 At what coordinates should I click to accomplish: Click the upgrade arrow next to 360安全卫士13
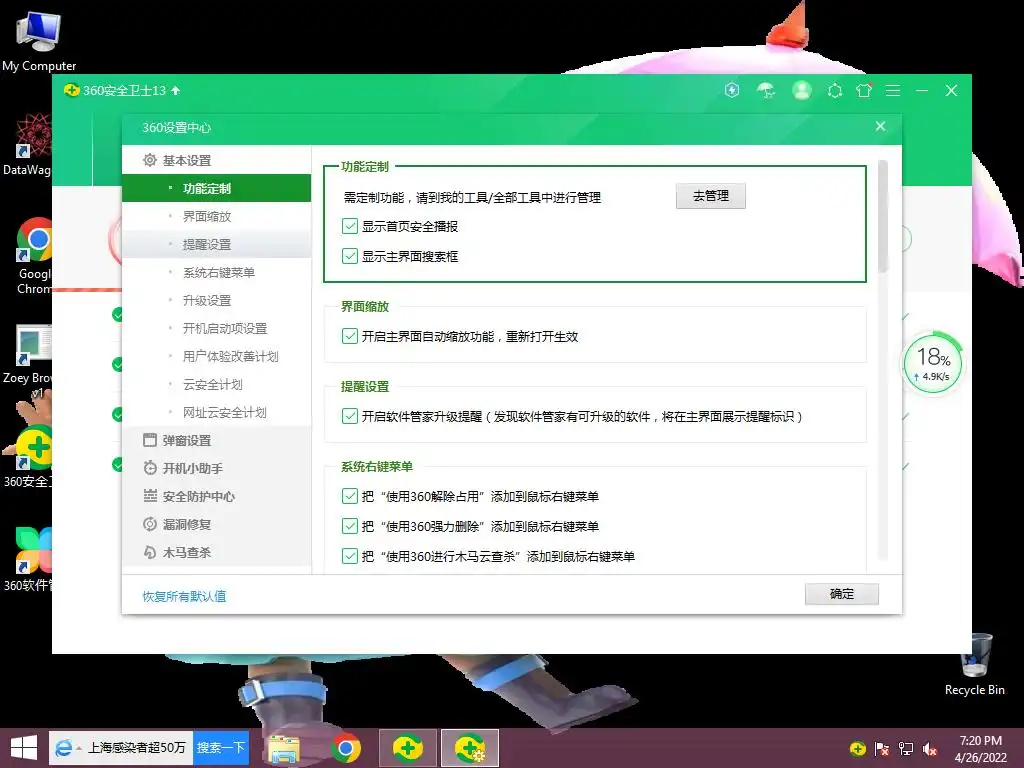[x=176, y=90]
